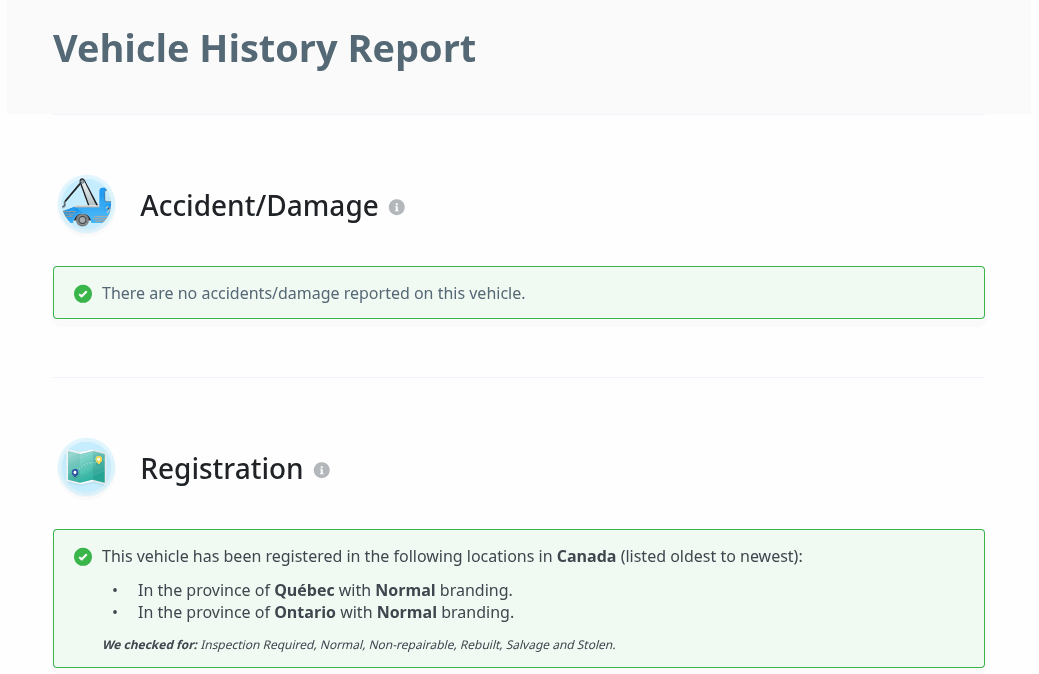Click 'Inspection Required' in the checked list
Image resolution: width=1039 pixels, height=674 pixels.
point(257,645)
